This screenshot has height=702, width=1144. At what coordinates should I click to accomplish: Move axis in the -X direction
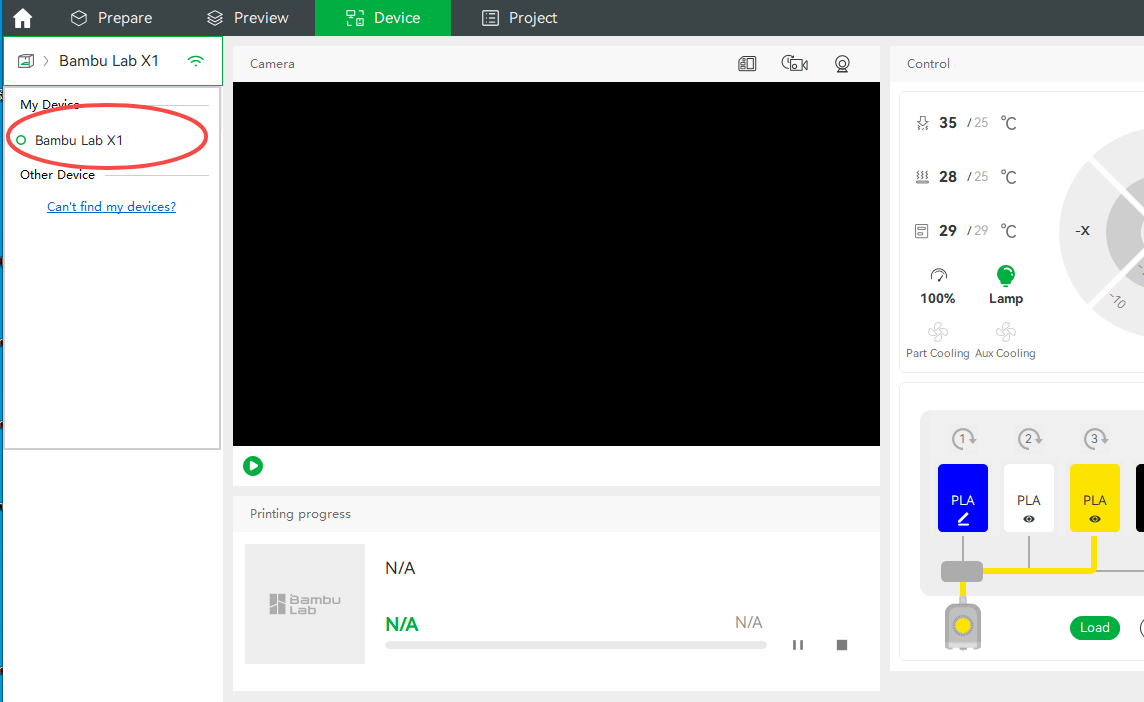pos(1083,231)
